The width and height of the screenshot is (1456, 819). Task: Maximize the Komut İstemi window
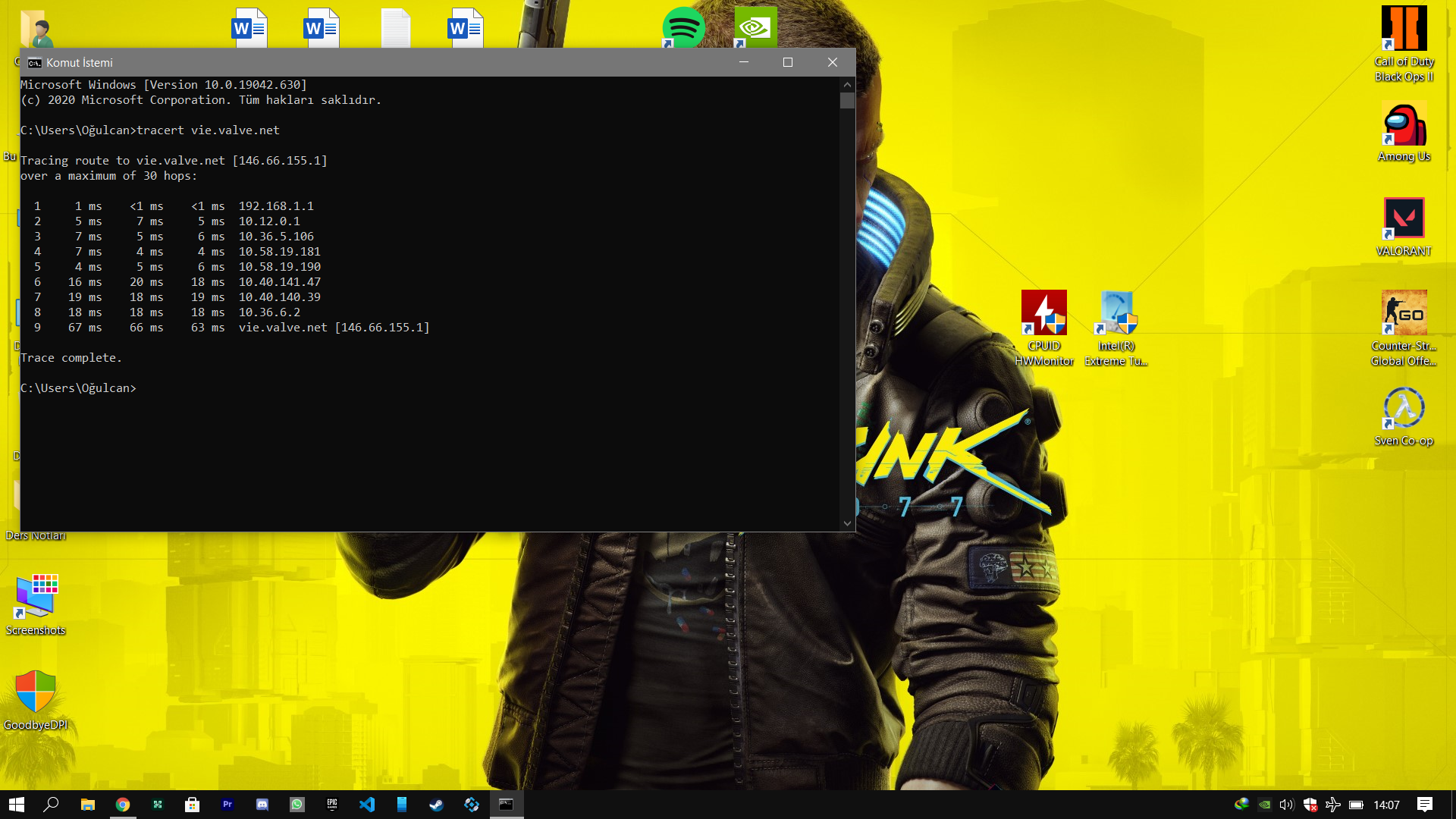tap(788, 63)
